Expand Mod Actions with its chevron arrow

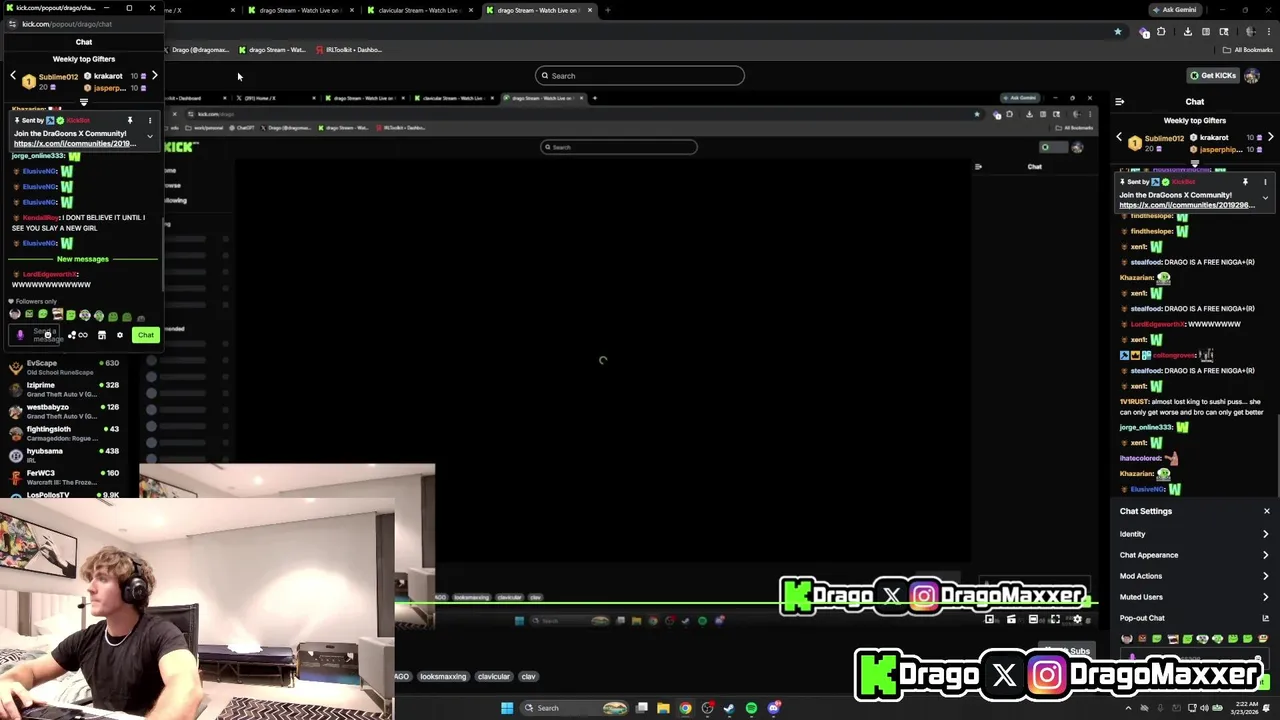pos(1265,576)
